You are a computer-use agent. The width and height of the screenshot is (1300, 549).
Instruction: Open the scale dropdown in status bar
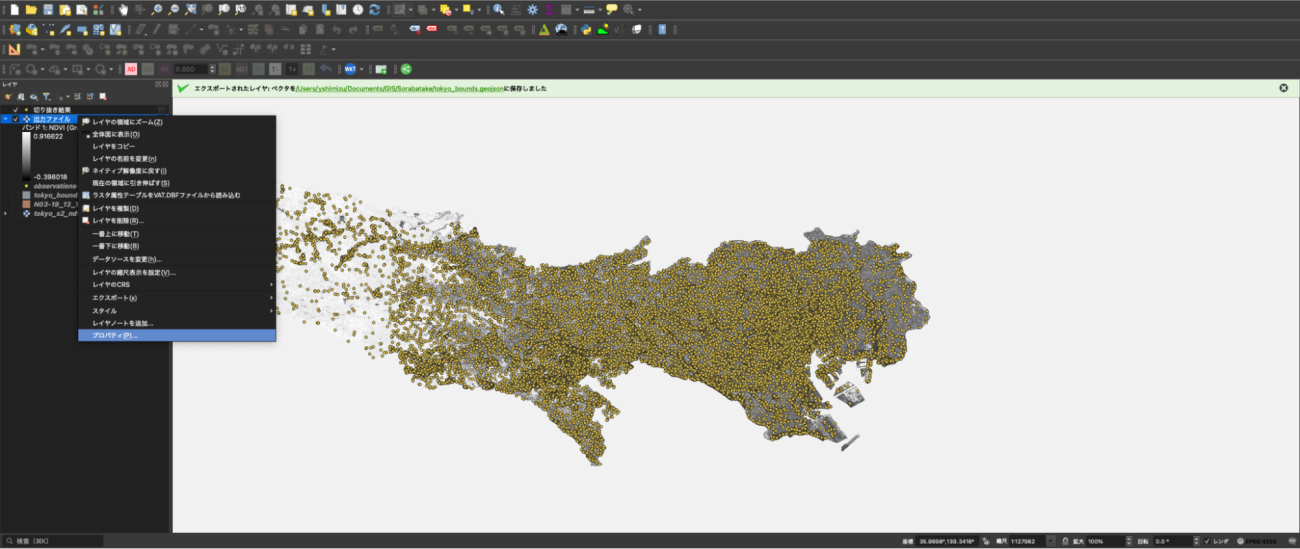(1050, 541)
